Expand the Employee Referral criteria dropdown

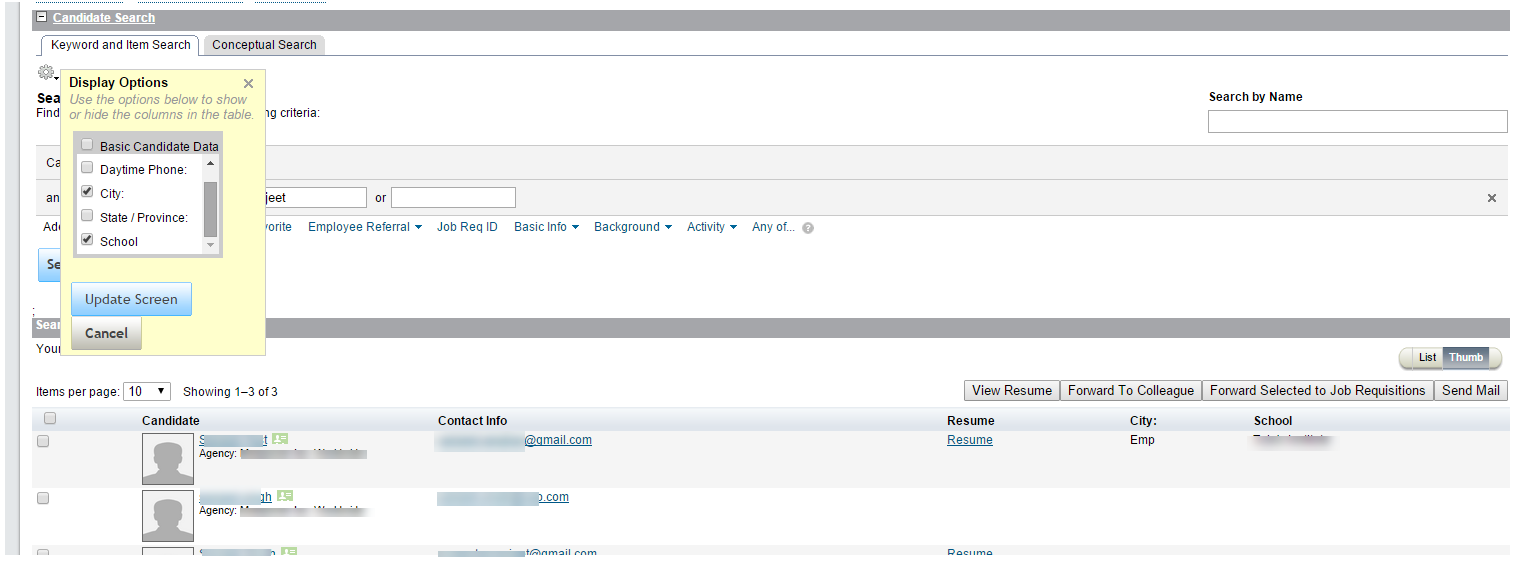click(365, 227)
